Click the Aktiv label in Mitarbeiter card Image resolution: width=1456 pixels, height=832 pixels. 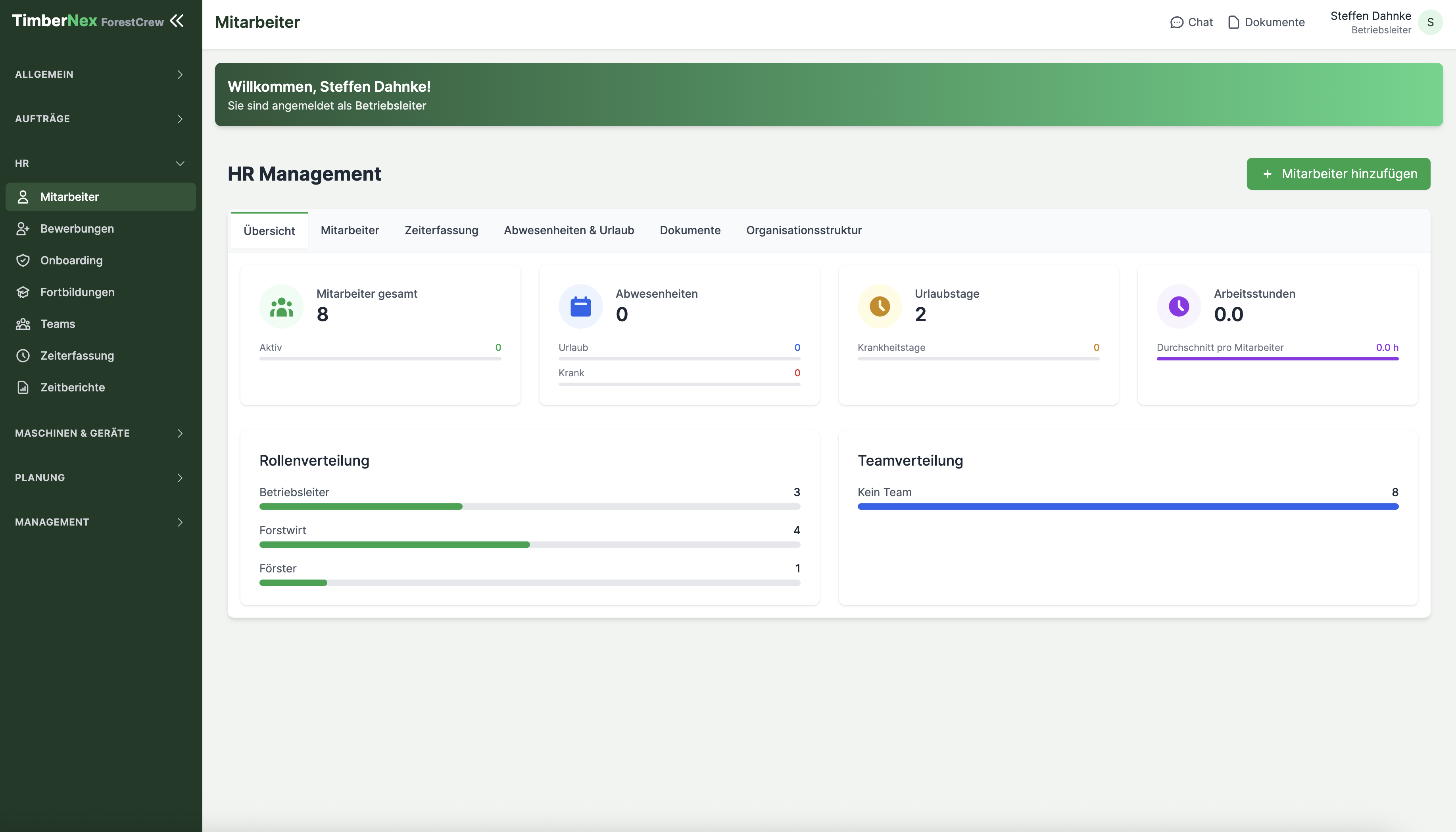click(271, 347)
